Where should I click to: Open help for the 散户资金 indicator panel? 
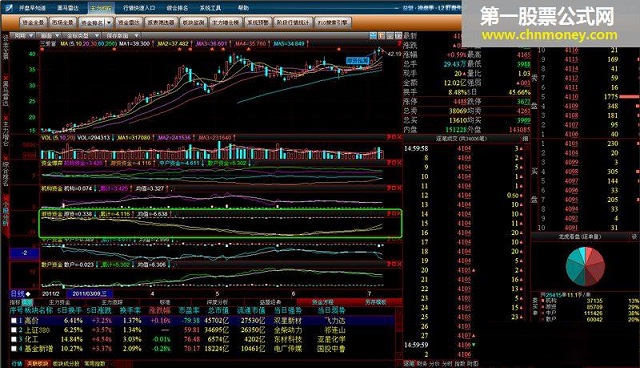pos(389,264)
